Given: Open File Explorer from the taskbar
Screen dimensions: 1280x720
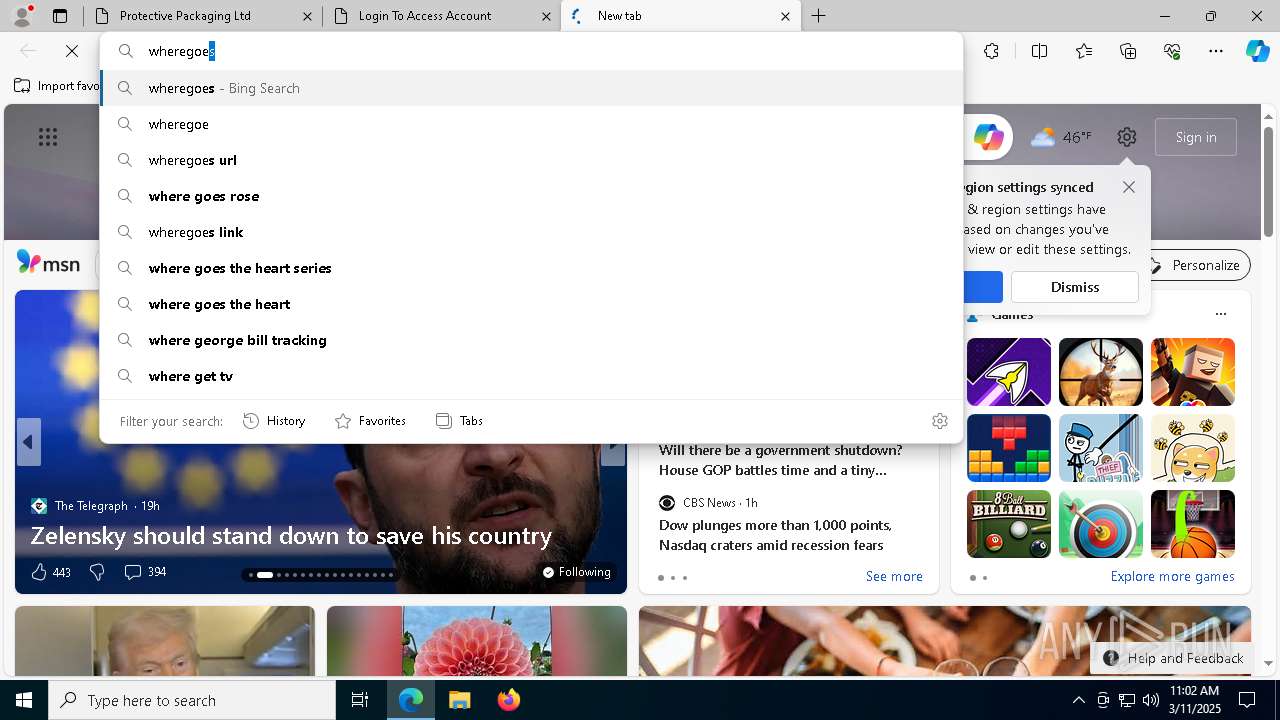Looking at the screenshot, I should (x=459, y=700).
